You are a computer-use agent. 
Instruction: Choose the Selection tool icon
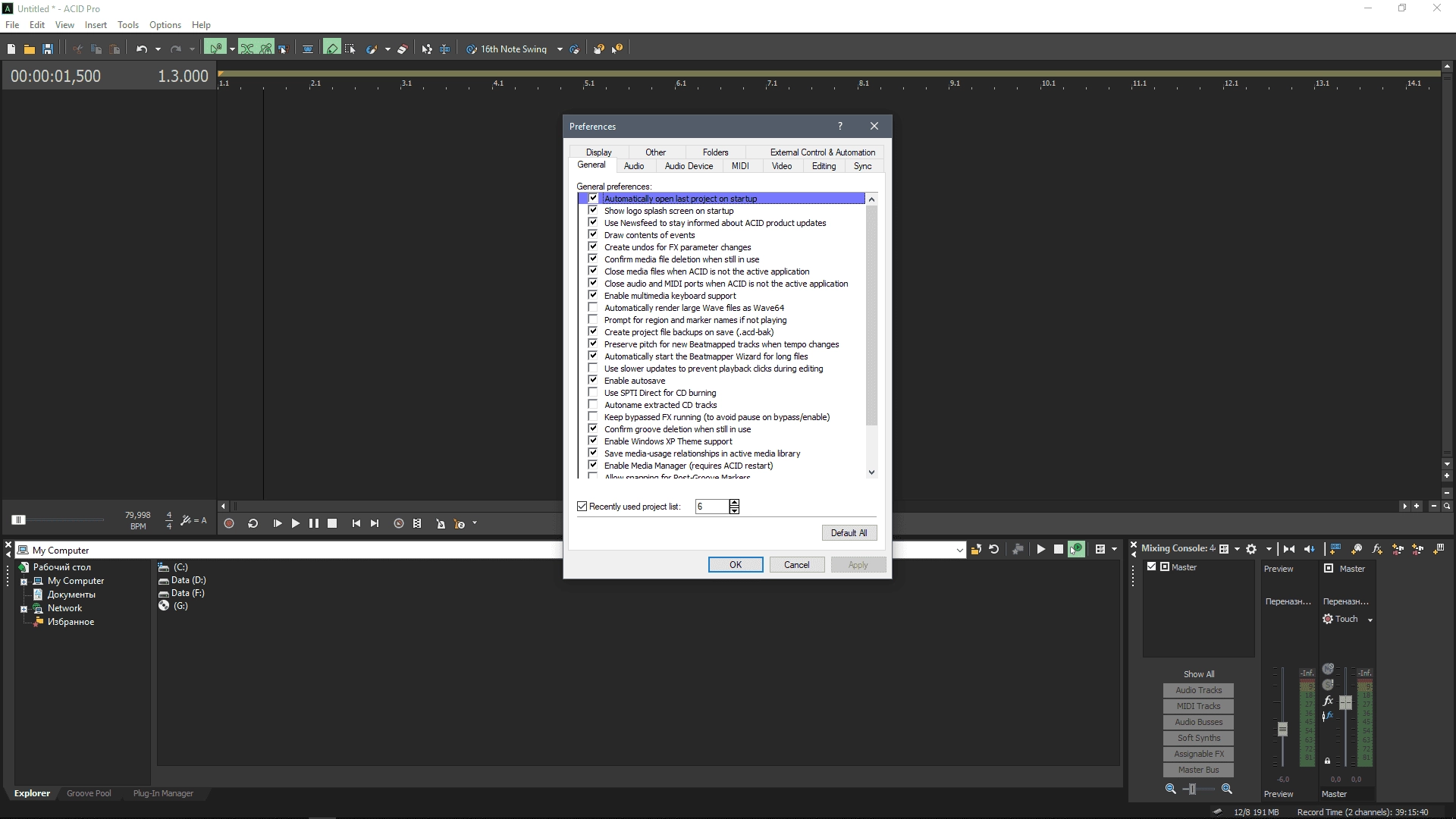350,49
